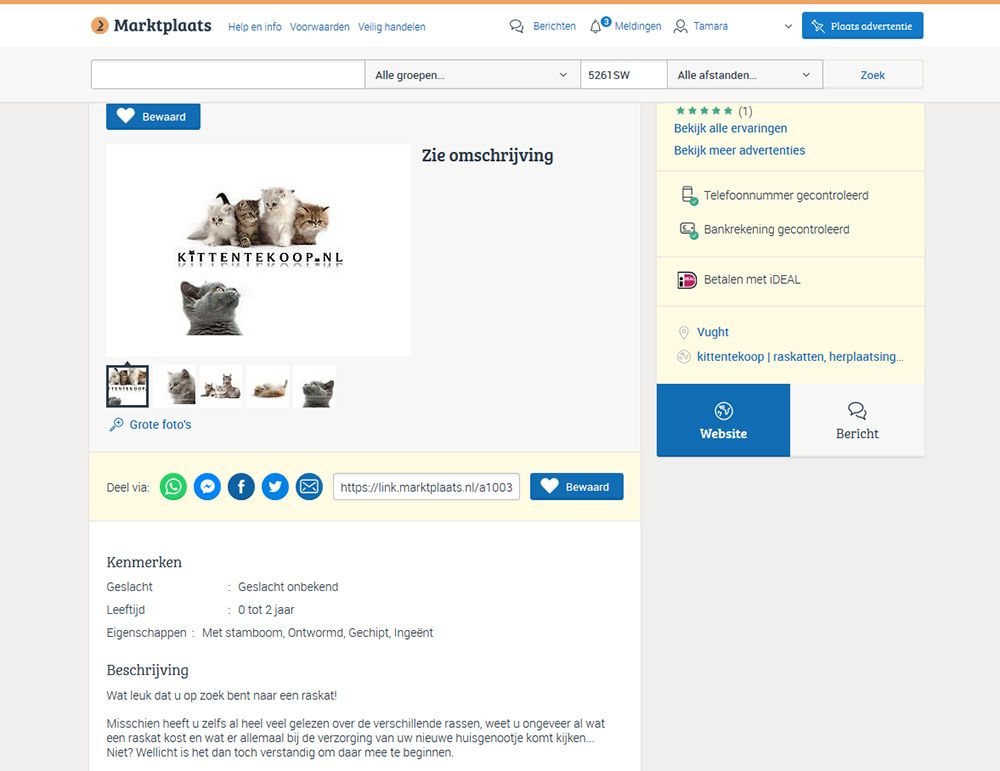The height and width of the screenshot is (771, 1000).
Task: Open the Alle afstanden distance dropdown
Action: point(744,75)
